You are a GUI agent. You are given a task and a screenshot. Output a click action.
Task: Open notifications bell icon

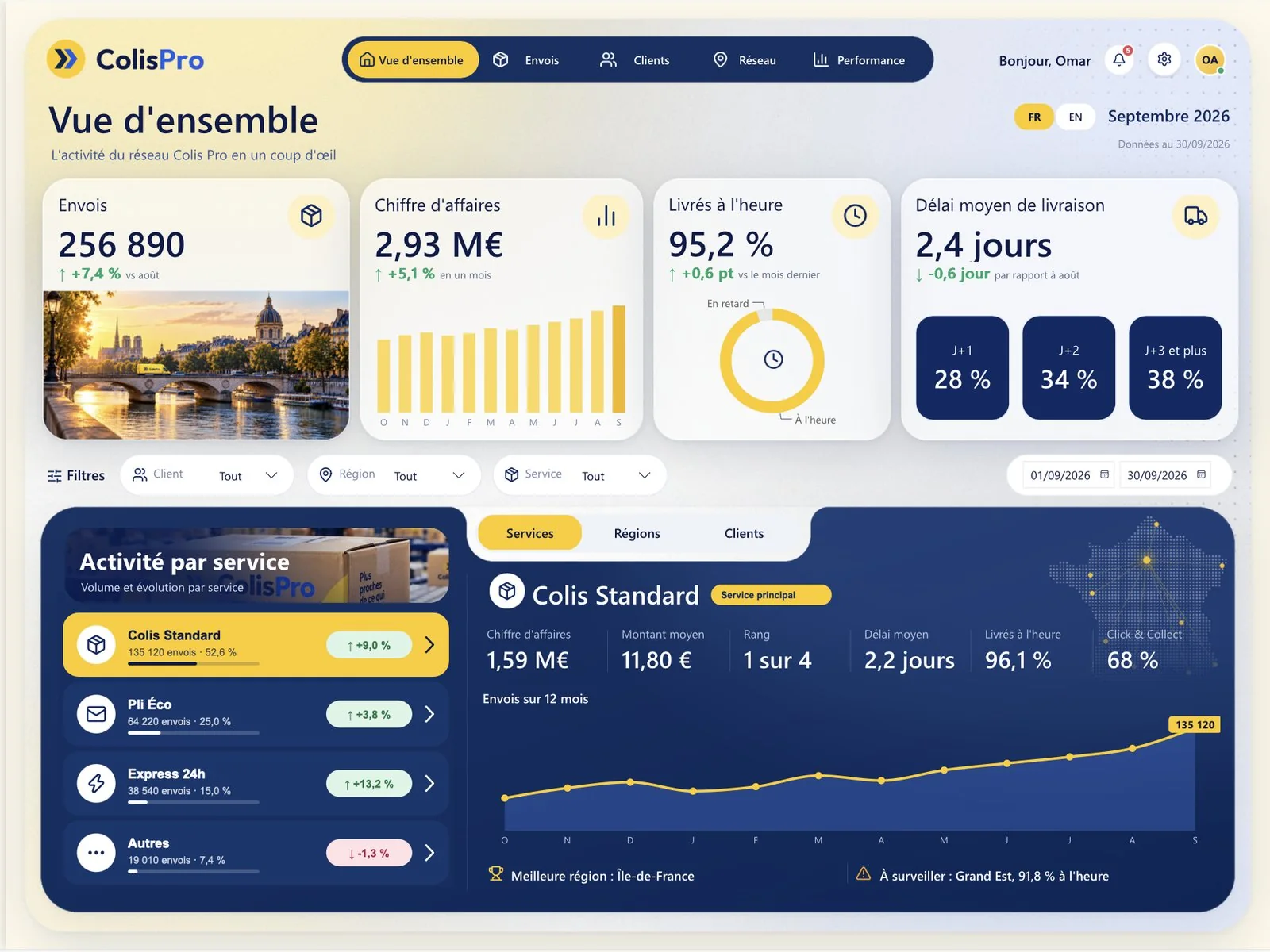[x=1119, y=59]
